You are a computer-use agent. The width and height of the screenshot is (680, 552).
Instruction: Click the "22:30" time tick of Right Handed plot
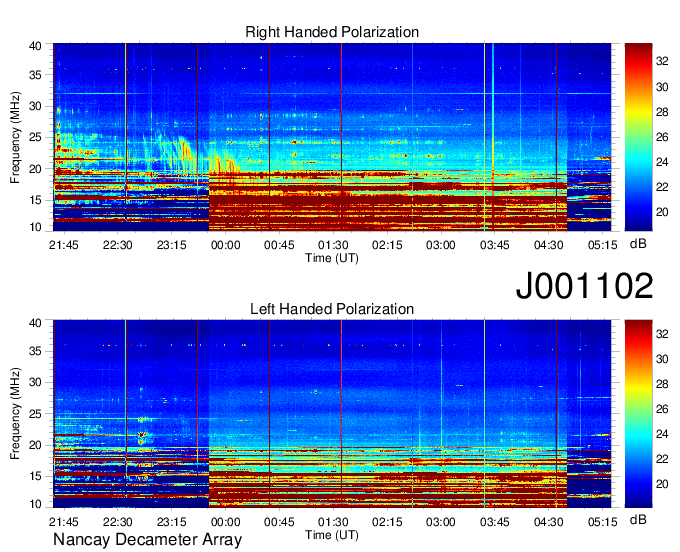click(x=118, y=245)
